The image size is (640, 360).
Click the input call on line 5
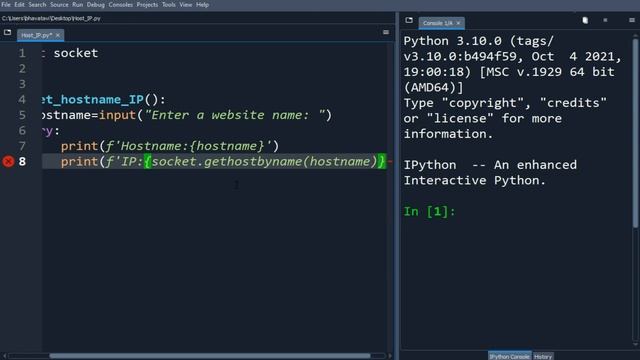point(117,115)
